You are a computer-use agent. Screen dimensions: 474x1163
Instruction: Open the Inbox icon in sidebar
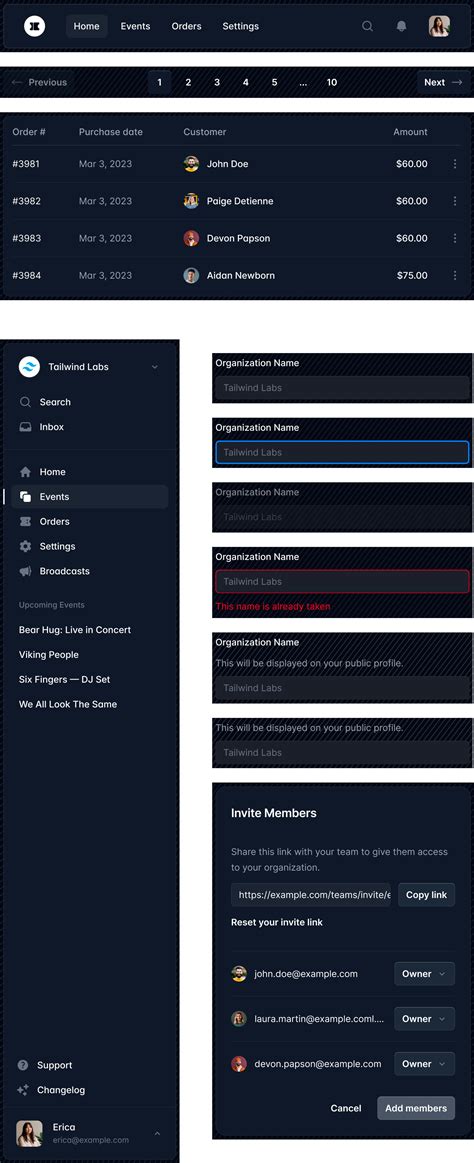pyautogui.click(x=25, y=427)
